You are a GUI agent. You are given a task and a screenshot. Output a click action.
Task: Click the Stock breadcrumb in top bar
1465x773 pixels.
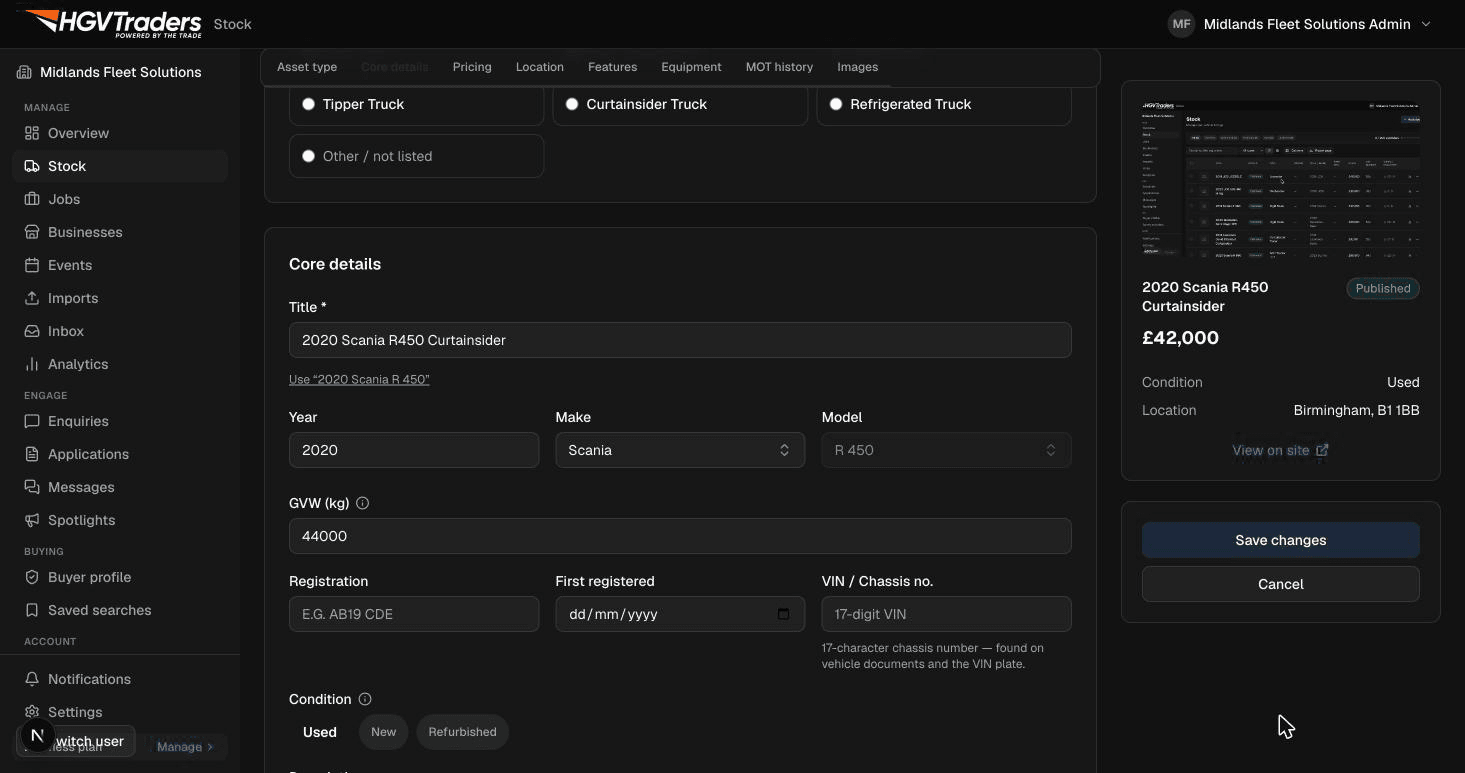[232, 24]
